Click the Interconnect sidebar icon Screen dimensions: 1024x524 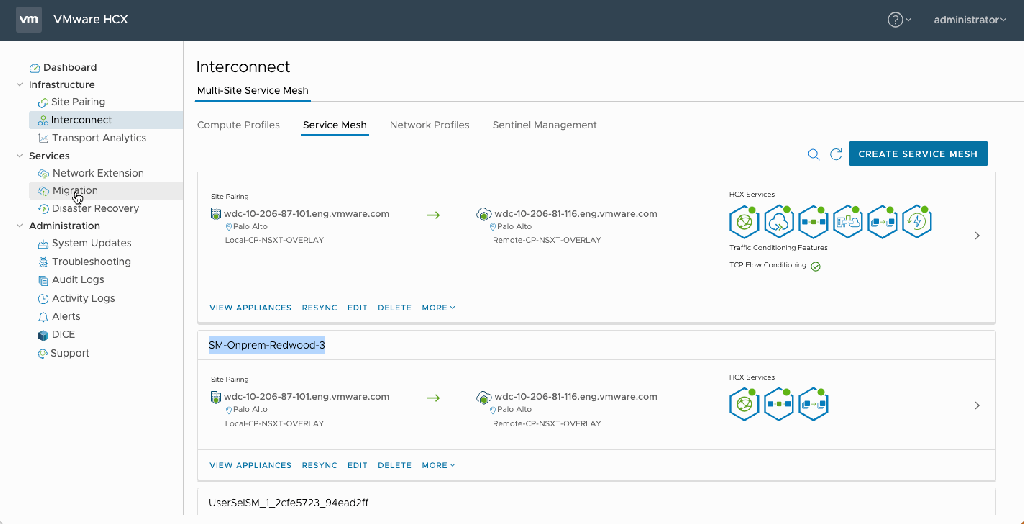pos(44,120)
